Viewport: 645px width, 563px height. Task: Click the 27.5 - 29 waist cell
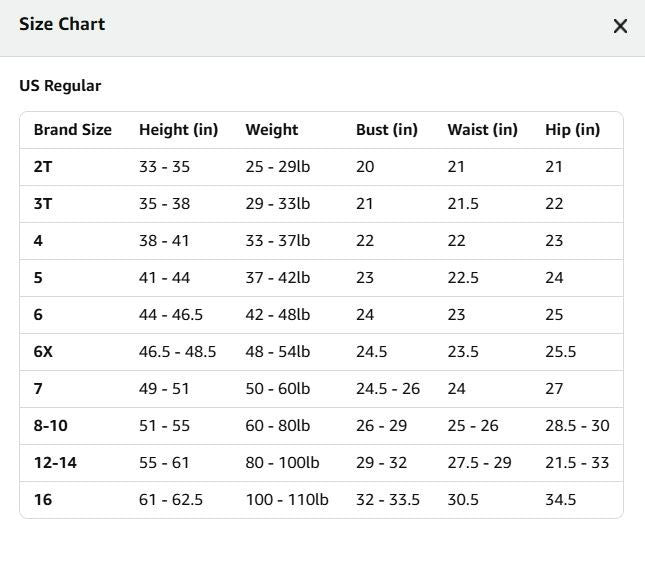point(480,463)
